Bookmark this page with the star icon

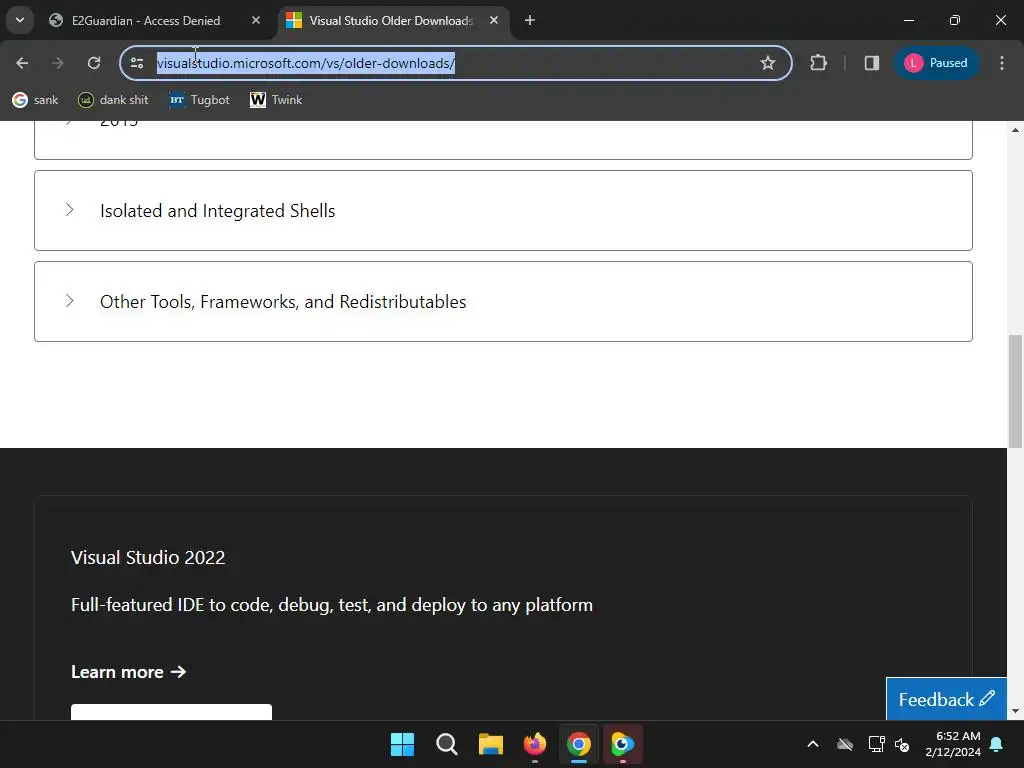(767, 63)
